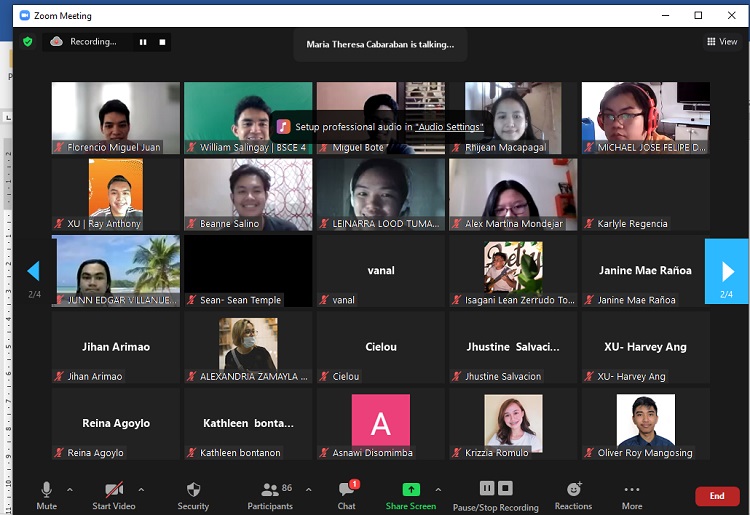Select ALEXANDRIA ZAMAYLA's tile
This screenshot has width=750, height=515.
coord(248,348)
